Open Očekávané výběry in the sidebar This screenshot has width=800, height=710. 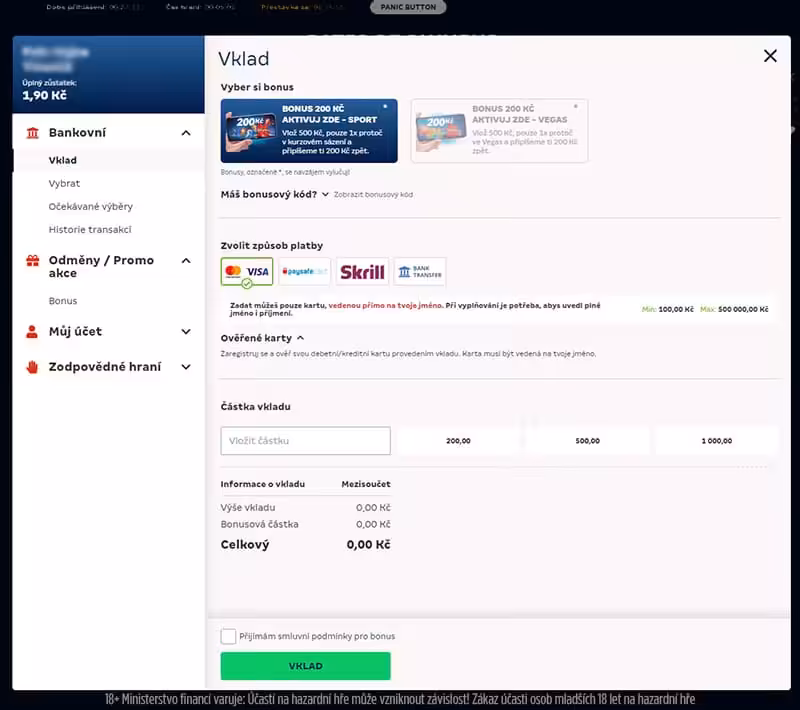click(91, 207)
